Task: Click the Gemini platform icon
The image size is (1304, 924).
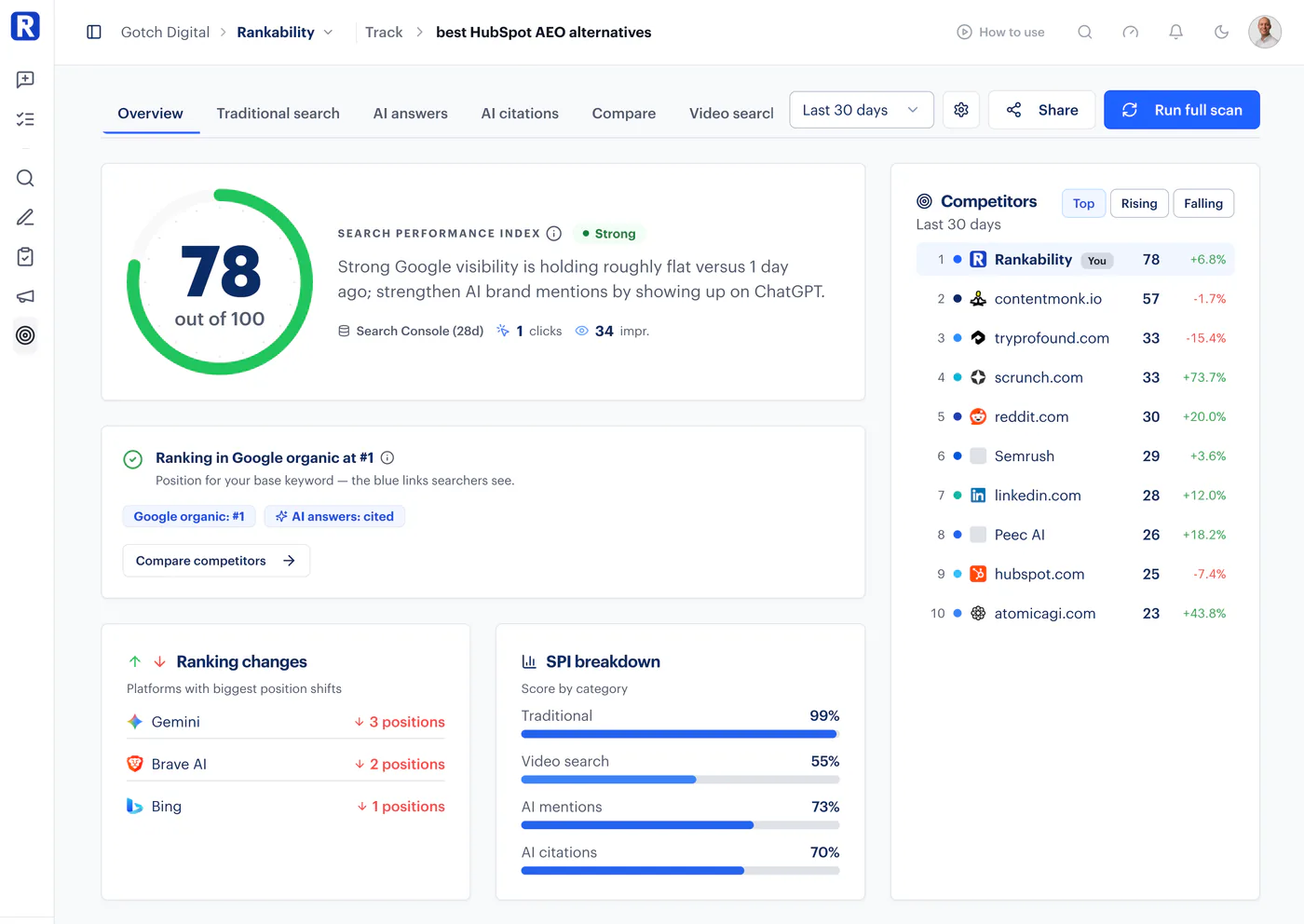Action: (x=135, y=722)
